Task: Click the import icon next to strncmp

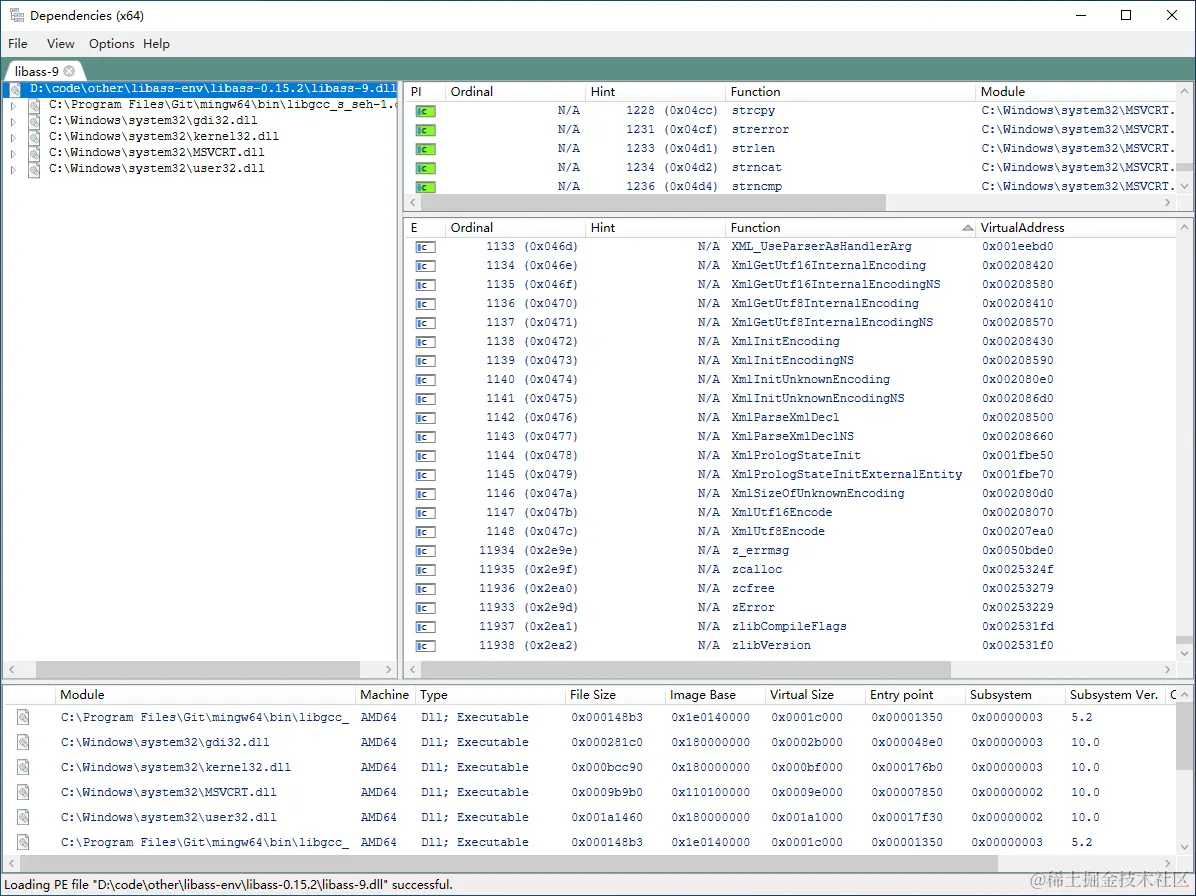Action: point(425,187)
